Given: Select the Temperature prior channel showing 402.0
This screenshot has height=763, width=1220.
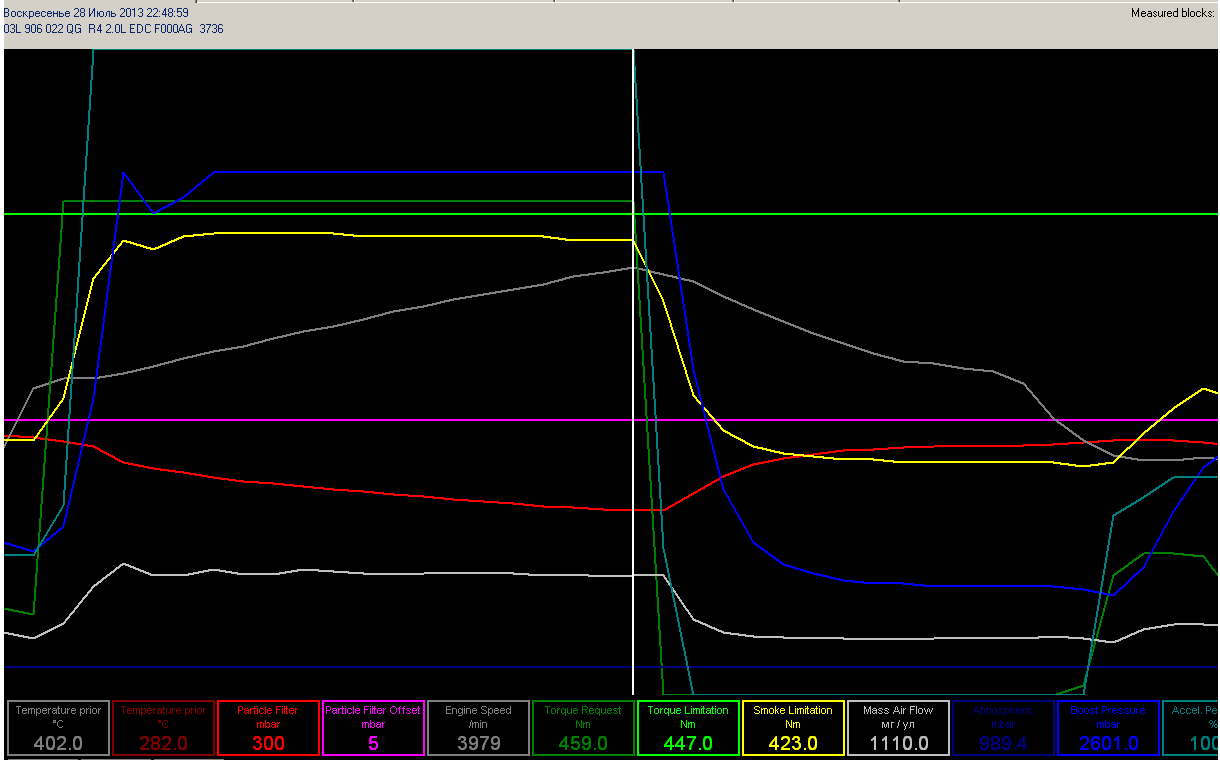Looking at the screenshot, I should click(x=58, y=727).
